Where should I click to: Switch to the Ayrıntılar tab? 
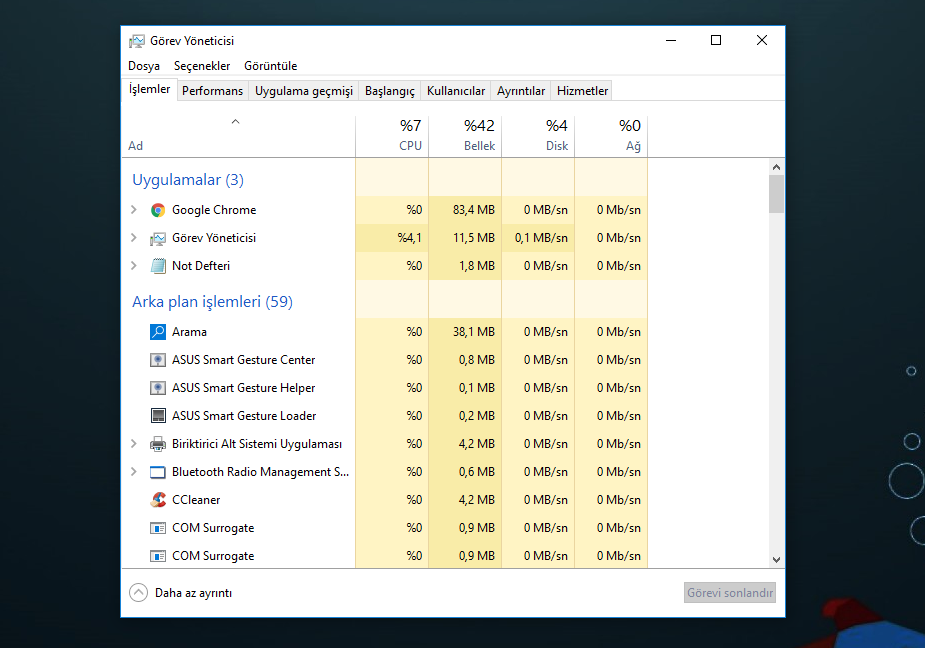tap(521, 91)
